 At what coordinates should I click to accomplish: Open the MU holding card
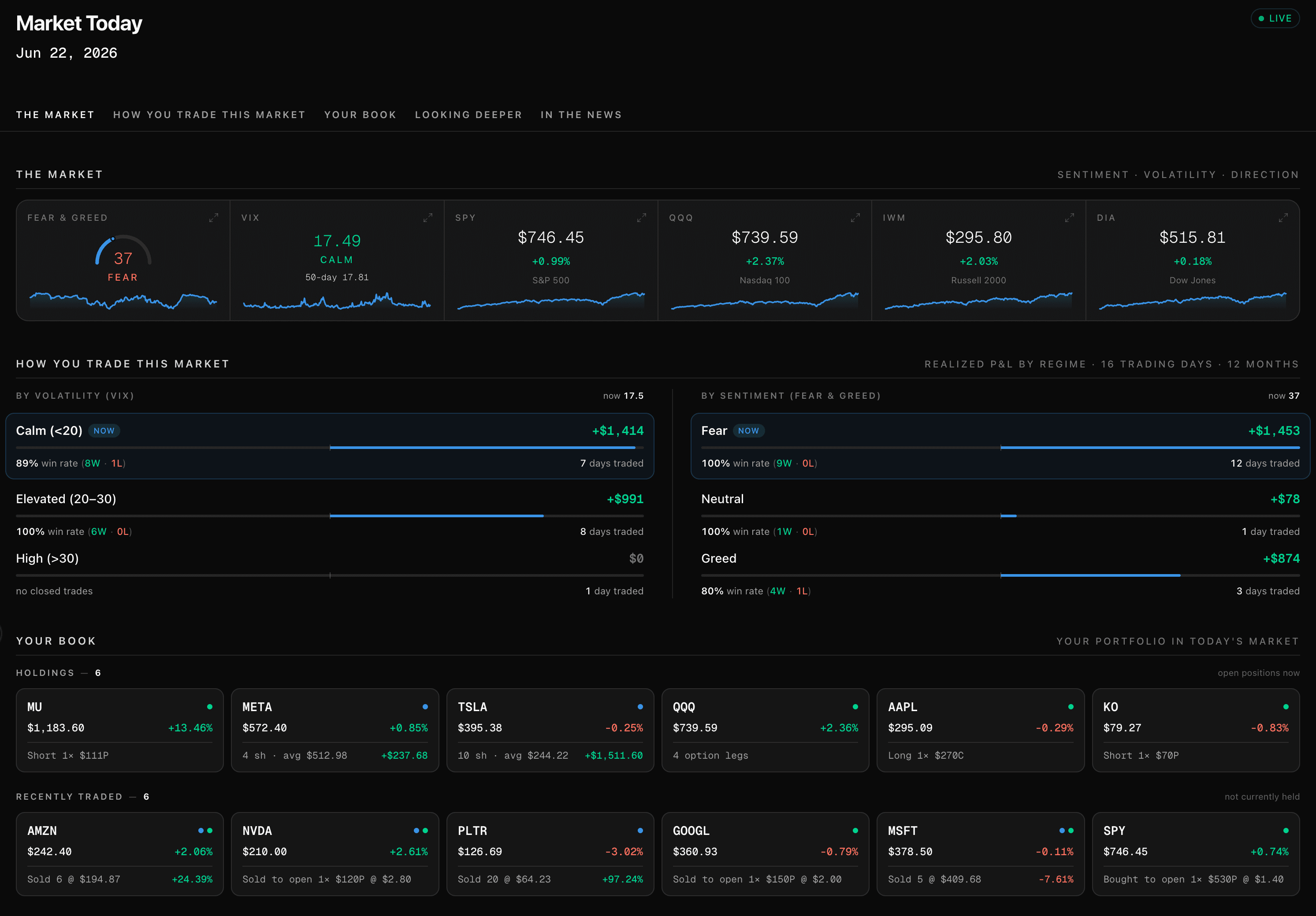tap(120, 731)
